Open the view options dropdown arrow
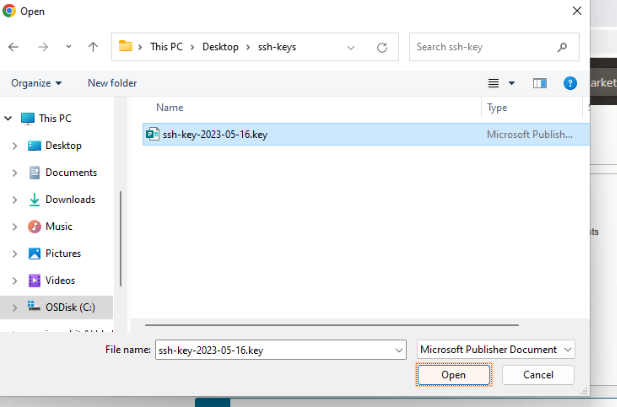The image size is (617, 407). (512, 83)
